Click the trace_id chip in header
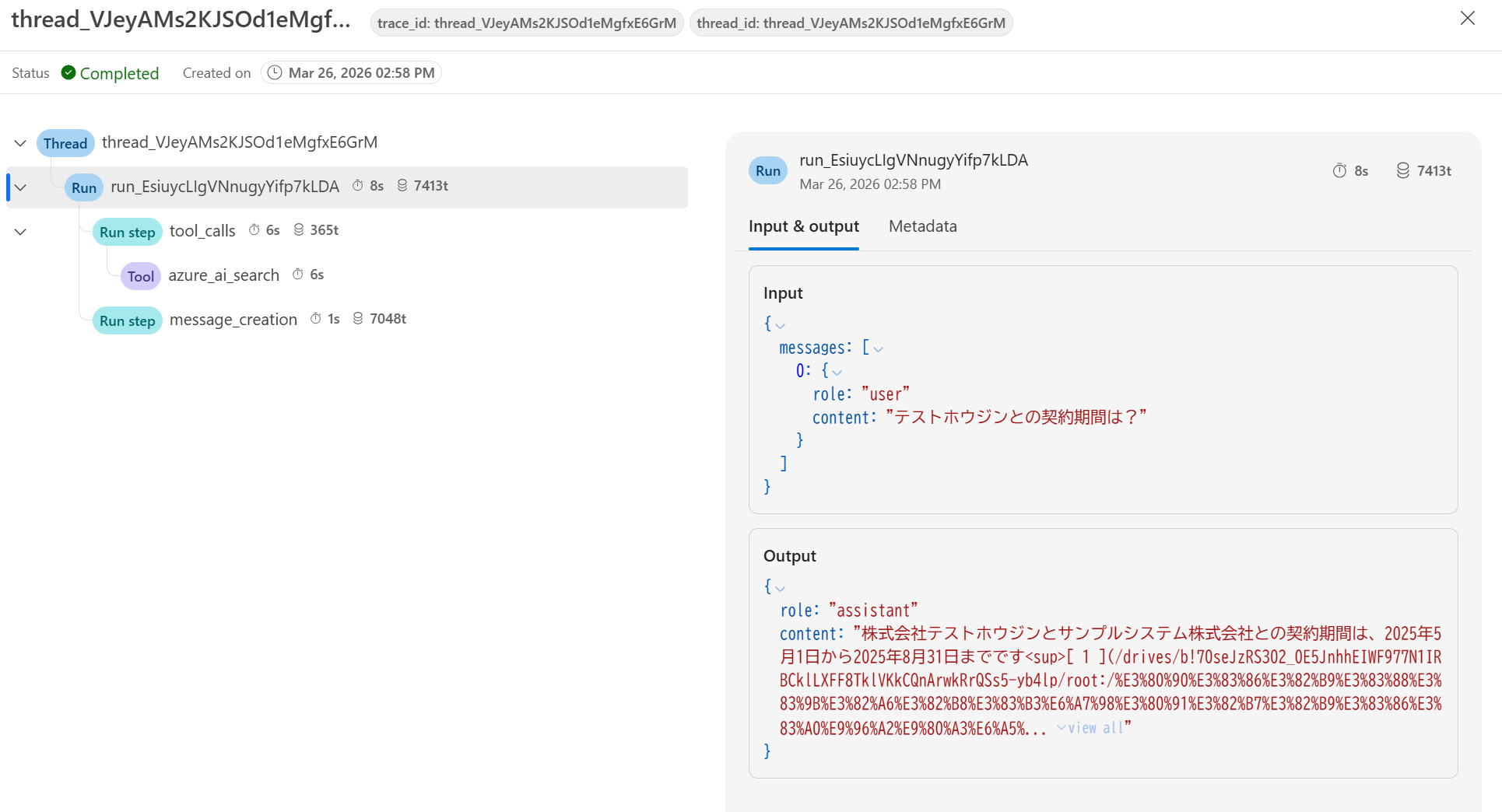1502x812 pixels. [x=527, y=23]
